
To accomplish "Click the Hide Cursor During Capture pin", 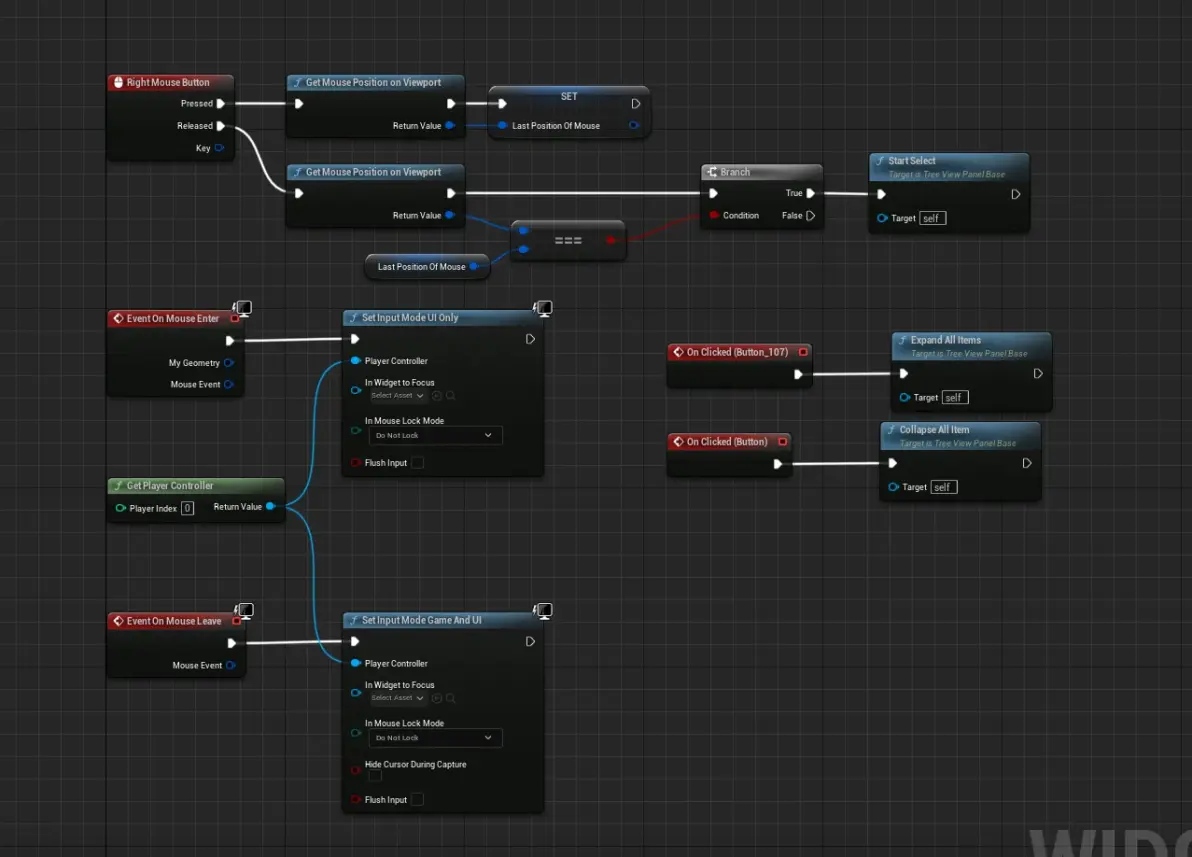I will coord(355,770).
